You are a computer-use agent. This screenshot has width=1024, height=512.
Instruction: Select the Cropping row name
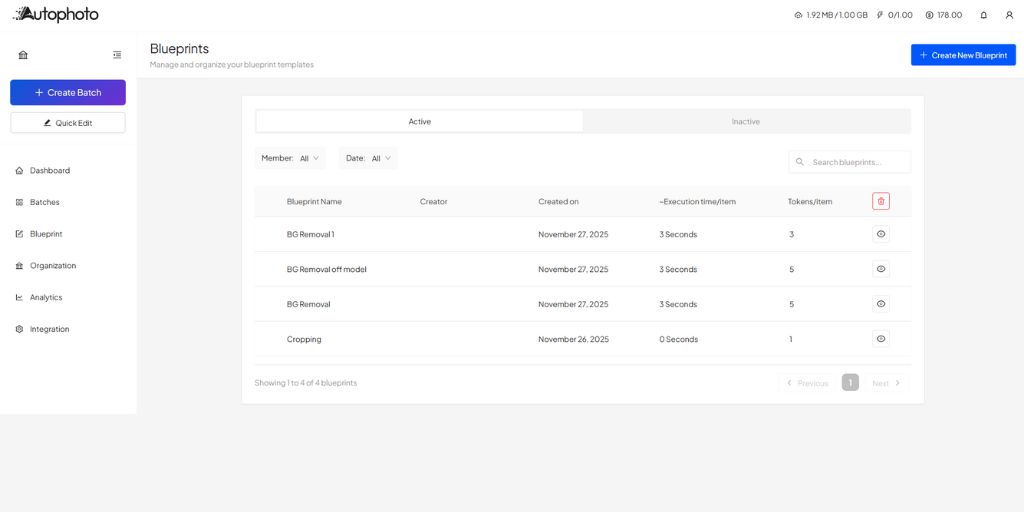pyautogui.click(x=304, y=340)
